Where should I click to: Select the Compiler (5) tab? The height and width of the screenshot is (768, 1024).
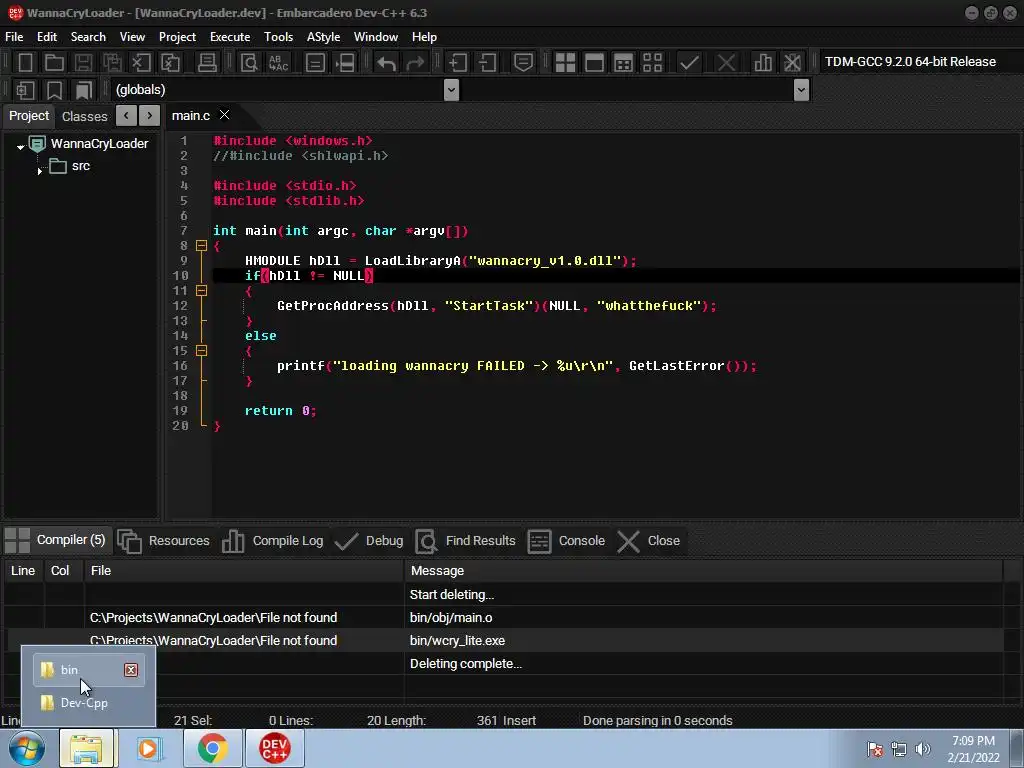click(56, 540)
